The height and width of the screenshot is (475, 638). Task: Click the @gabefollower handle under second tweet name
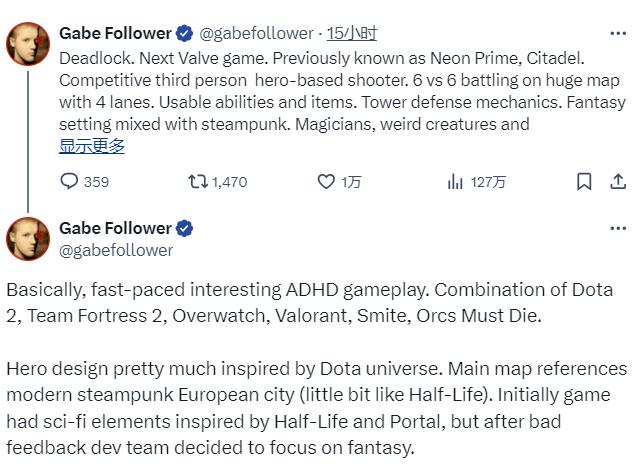[116, 250]
